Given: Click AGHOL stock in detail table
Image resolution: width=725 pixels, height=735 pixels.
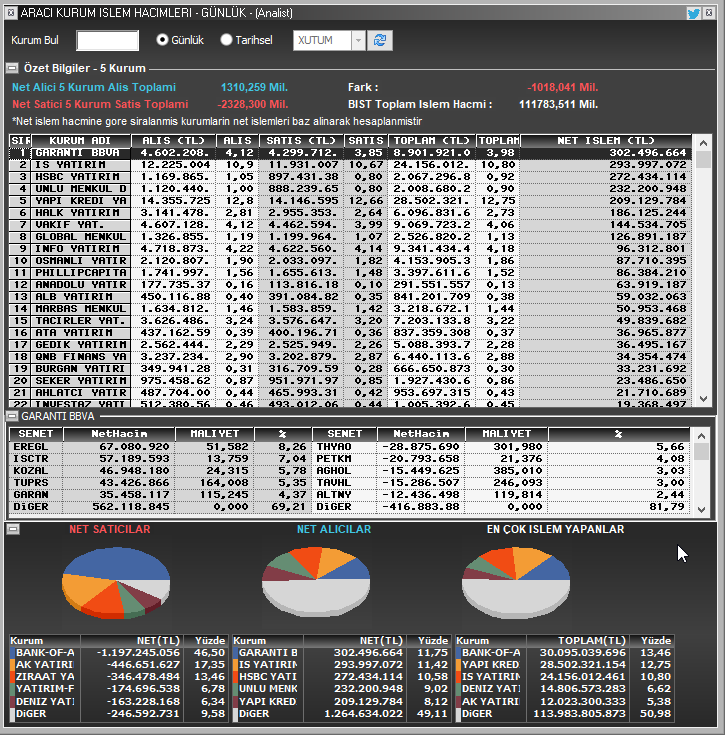Looking at the screenshot, I should [334, 471].
